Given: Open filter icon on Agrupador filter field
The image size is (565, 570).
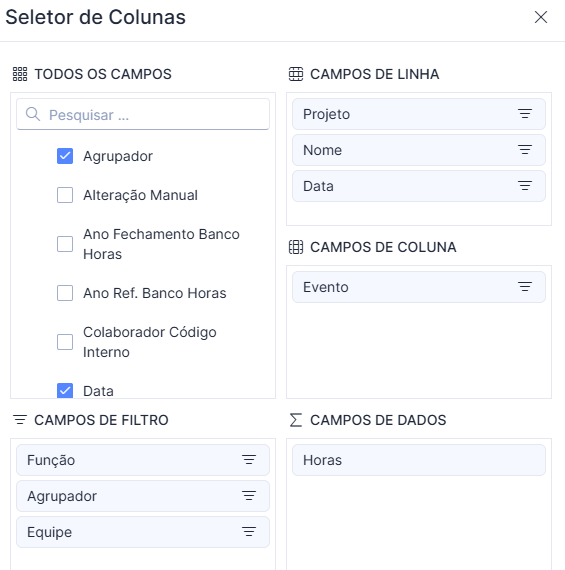Looking at the screenshot, I should pyautogui.click(x=249, y=496).
